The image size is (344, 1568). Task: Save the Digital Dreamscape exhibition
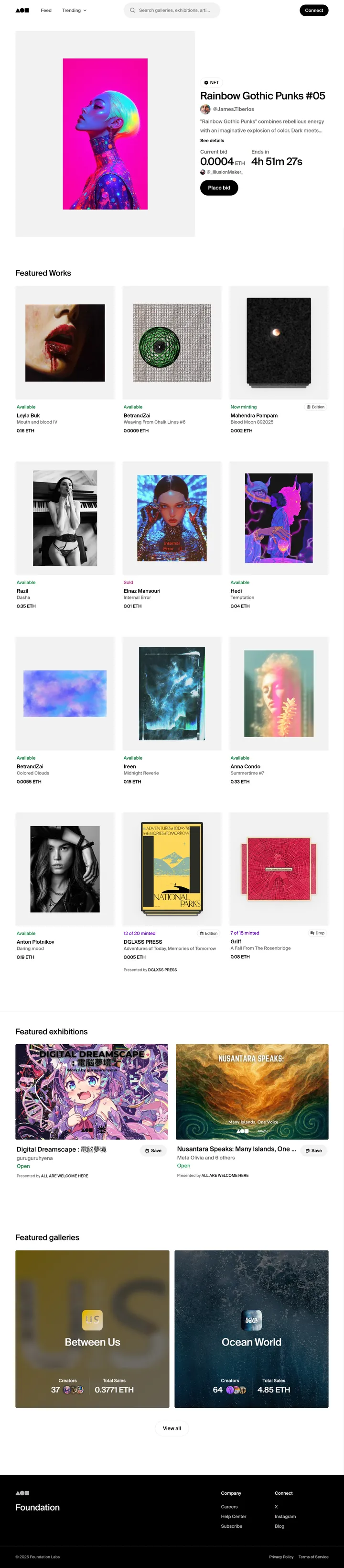click(x=153, y=1150)
